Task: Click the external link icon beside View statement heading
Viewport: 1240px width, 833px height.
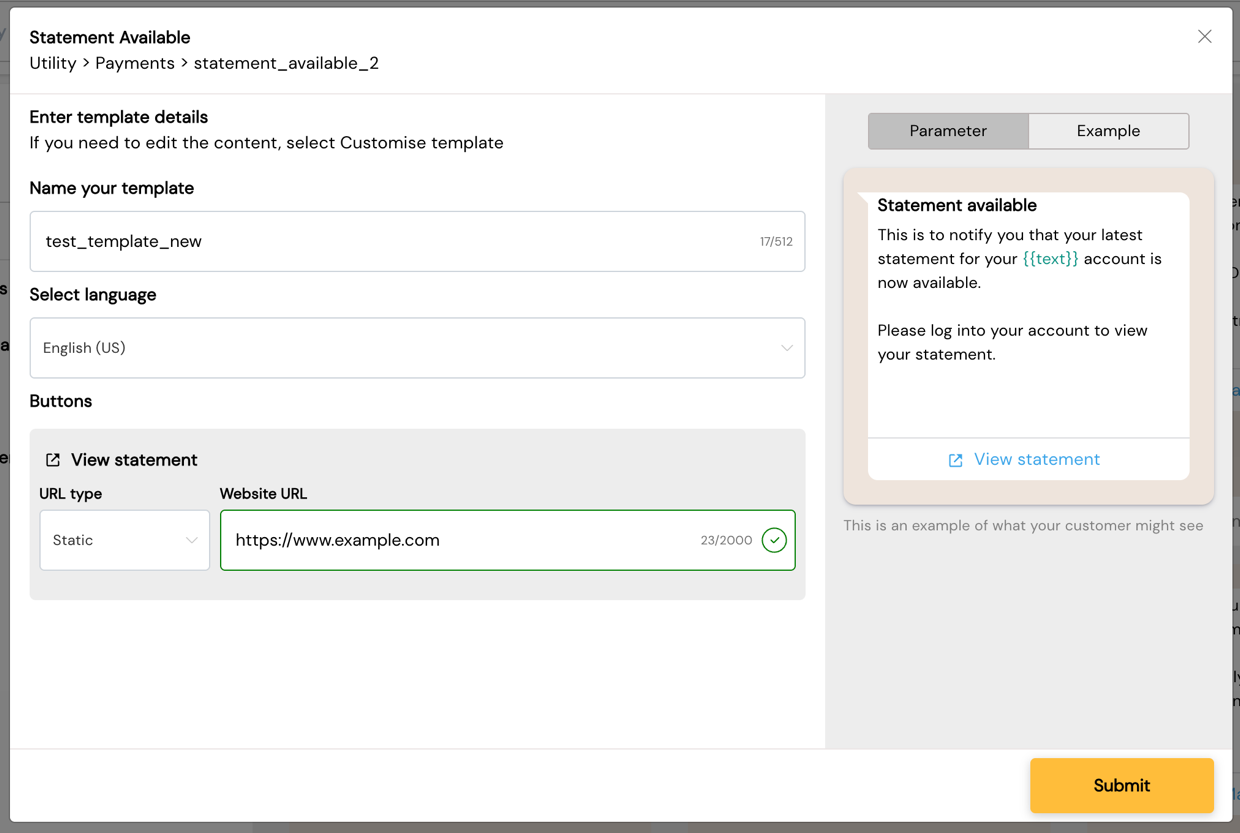Action: pos(53,460)
